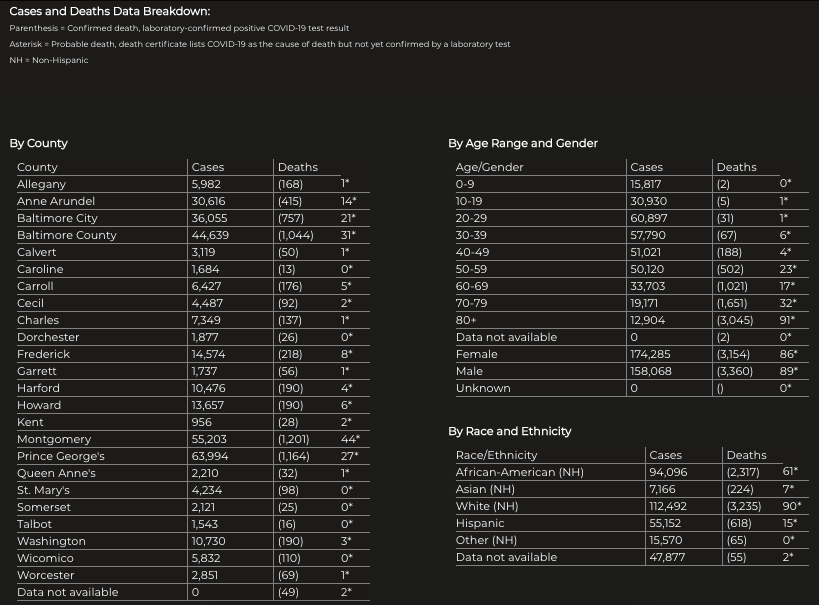Click the Worcester county row name
Viewport: 819px width, 605px height.
46,575
